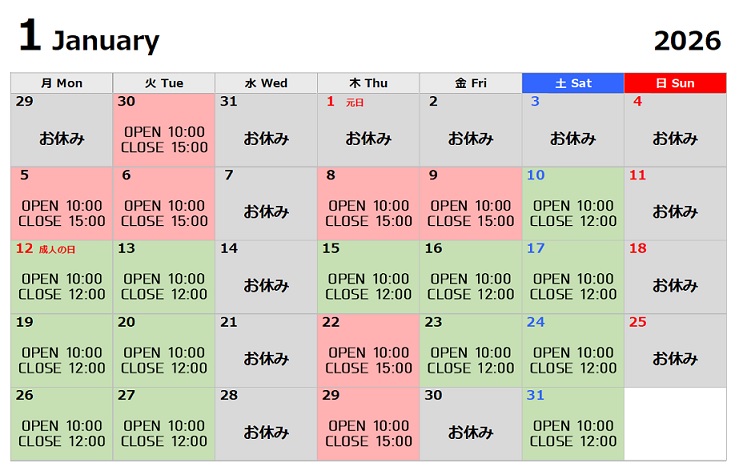The width and height of the screenshot is (739, 471).
Task: Select January 26 green cell
Action: 61,424
